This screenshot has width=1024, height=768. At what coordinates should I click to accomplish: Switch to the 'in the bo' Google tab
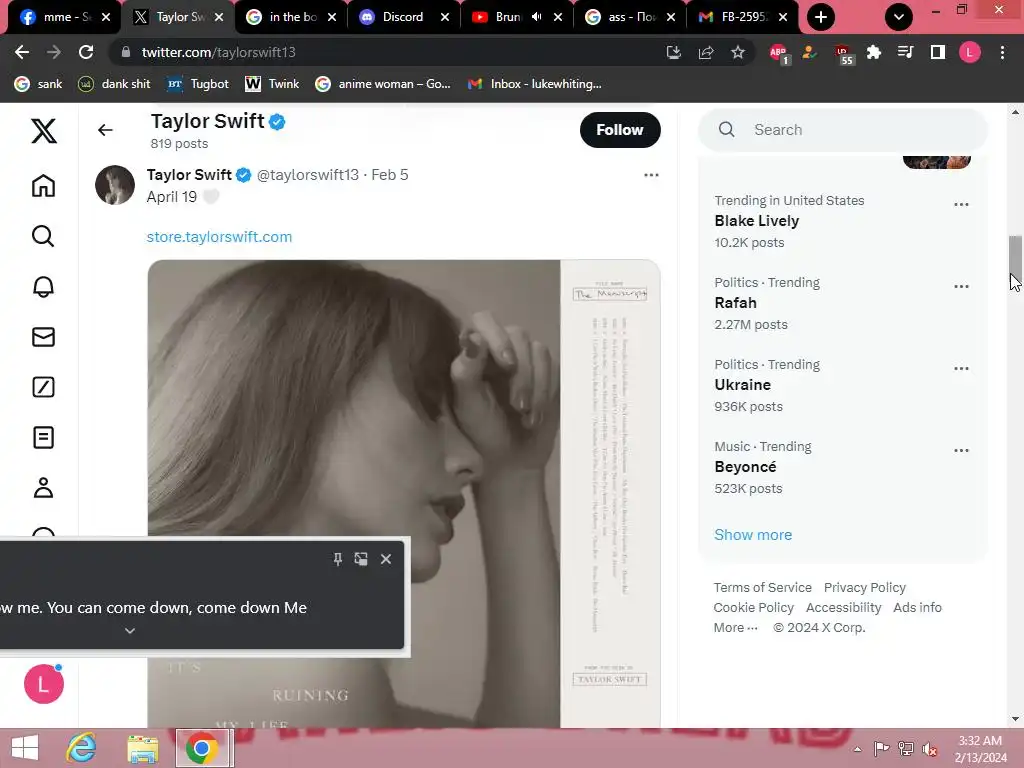click(291, 17)
